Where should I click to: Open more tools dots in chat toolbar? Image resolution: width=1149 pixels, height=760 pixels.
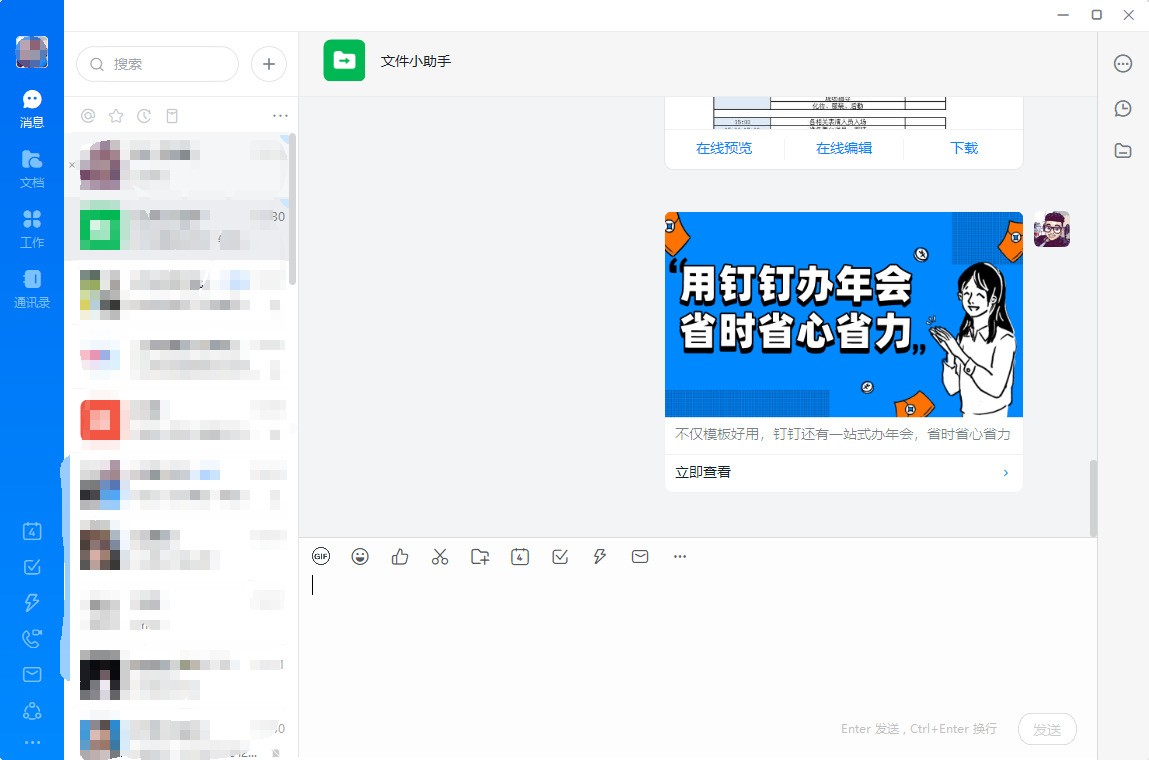pyautogui.click(x=680, y=556)
